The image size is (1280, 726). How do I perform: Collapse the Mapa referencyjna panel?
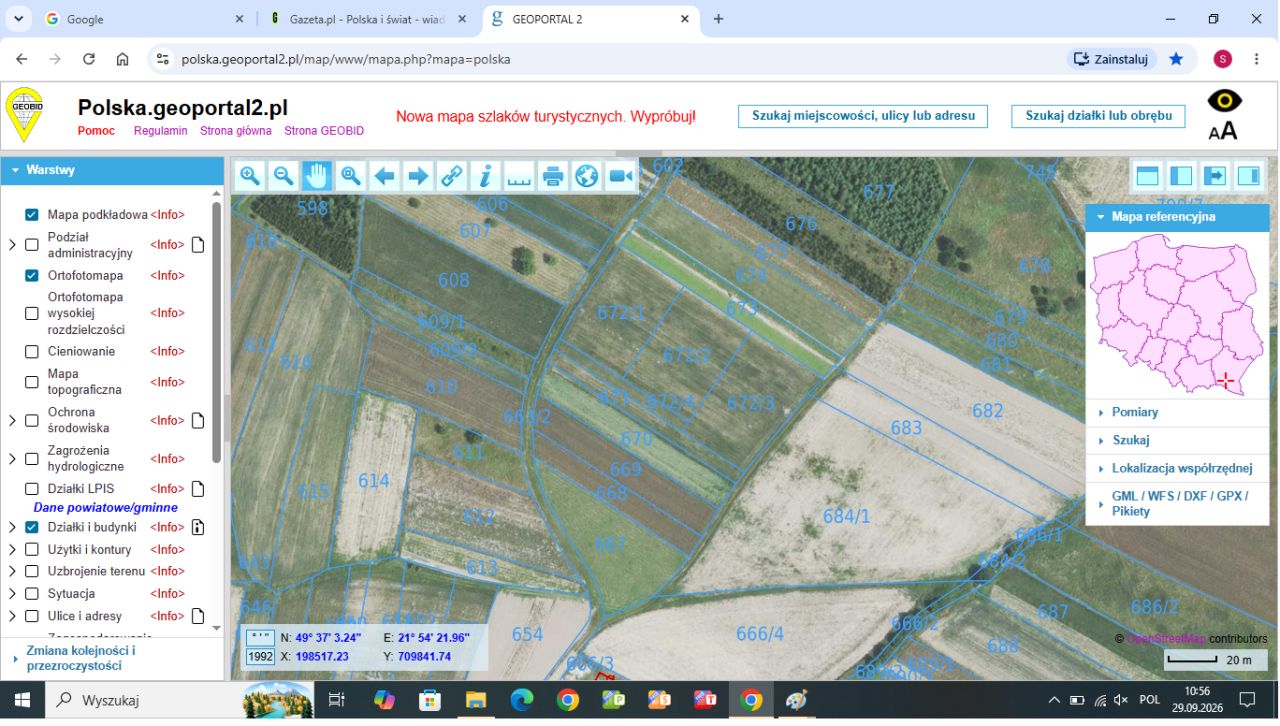1177,216
